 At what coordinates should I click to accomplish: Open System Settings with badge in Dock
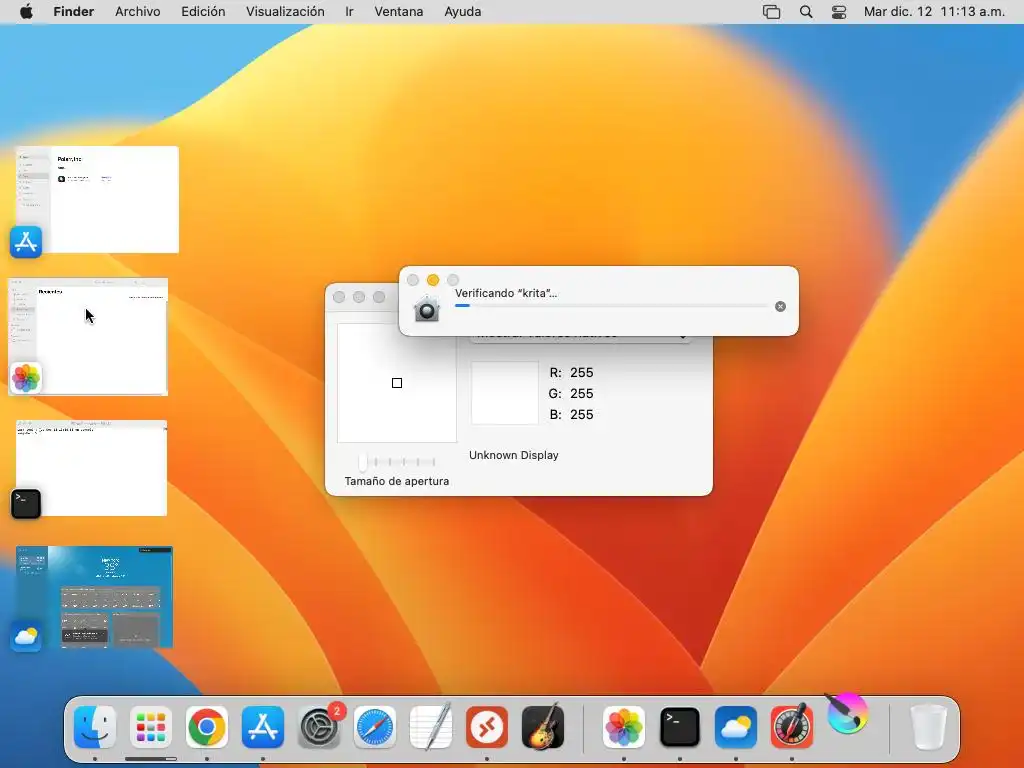(x=319, y=727)
